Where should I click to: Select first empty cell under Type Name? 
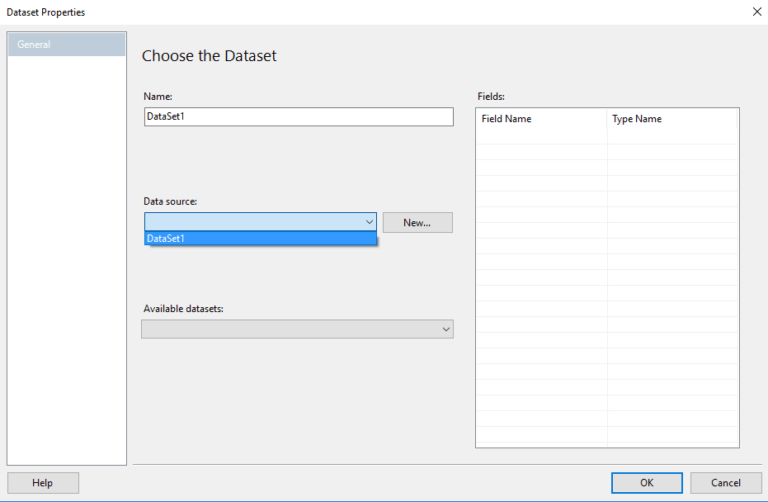point(672,136)
